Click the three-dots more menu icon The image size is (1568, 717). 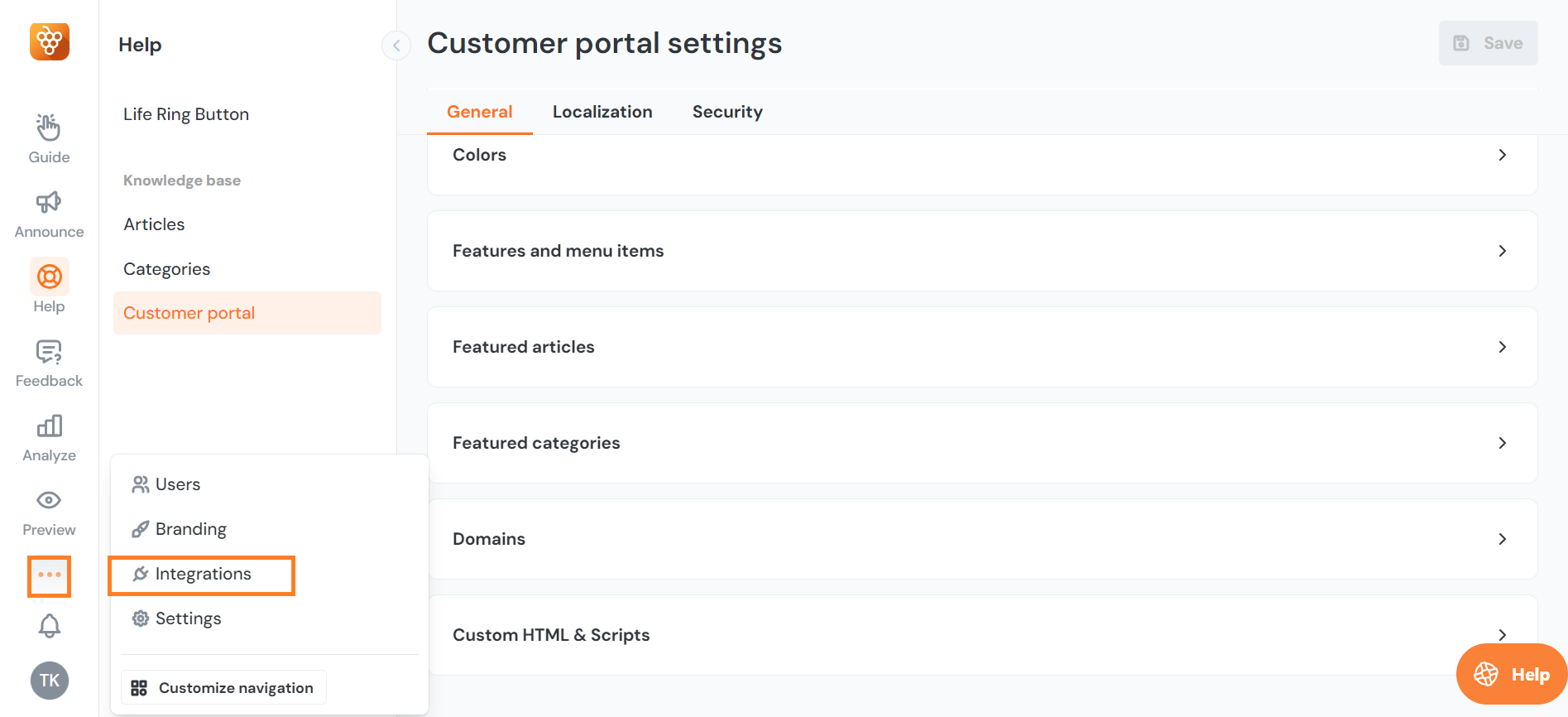tap(49, 575)
